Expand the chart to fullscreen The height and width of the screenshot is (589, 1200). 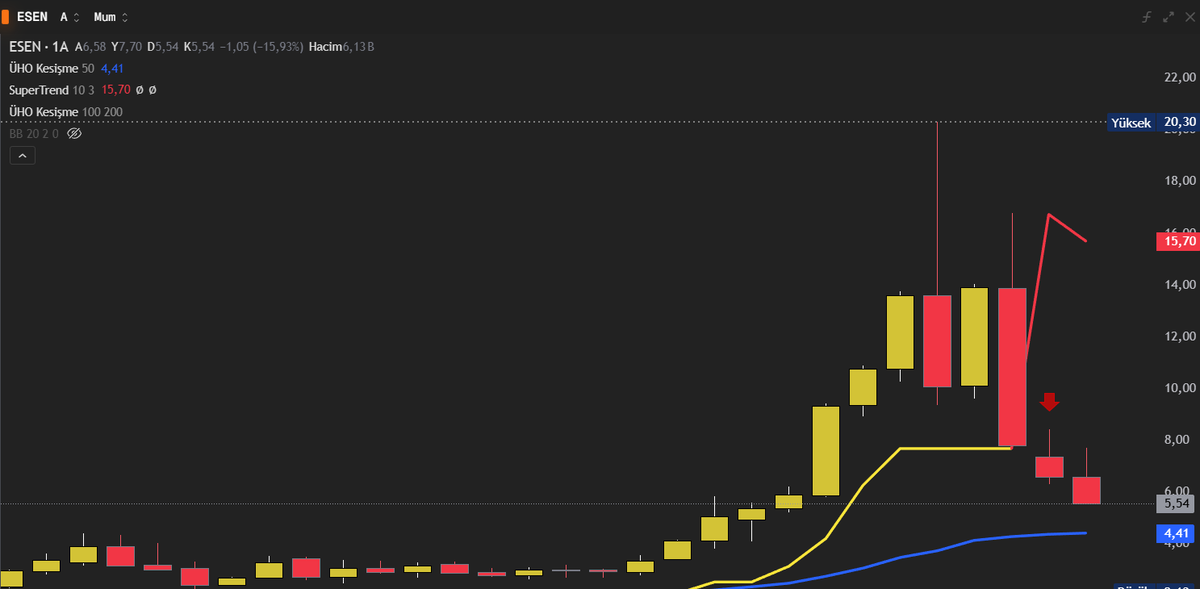click(1168, 18)
